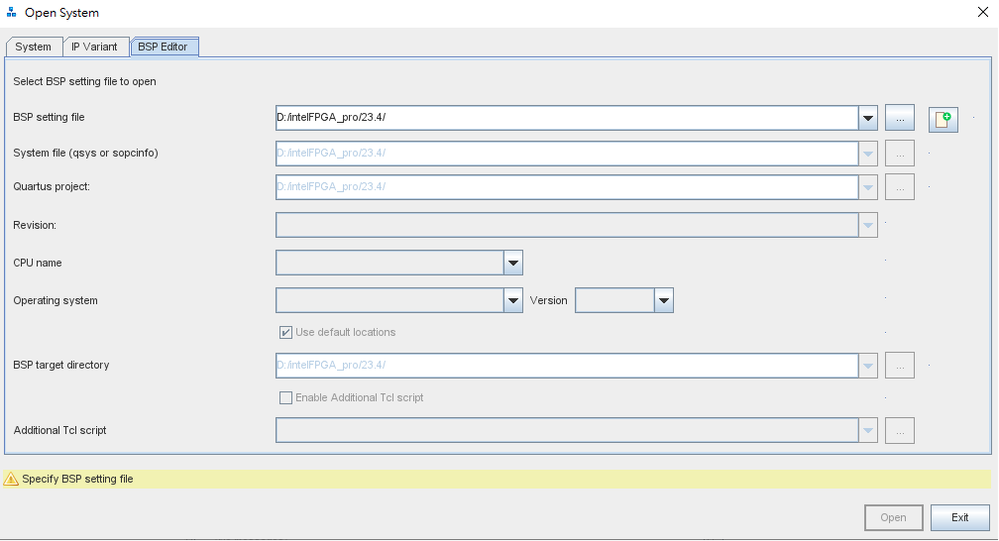Viewport: 999px width, 541px height.
Task: Click browse button for BSP target directory
Action: (900, 365)
